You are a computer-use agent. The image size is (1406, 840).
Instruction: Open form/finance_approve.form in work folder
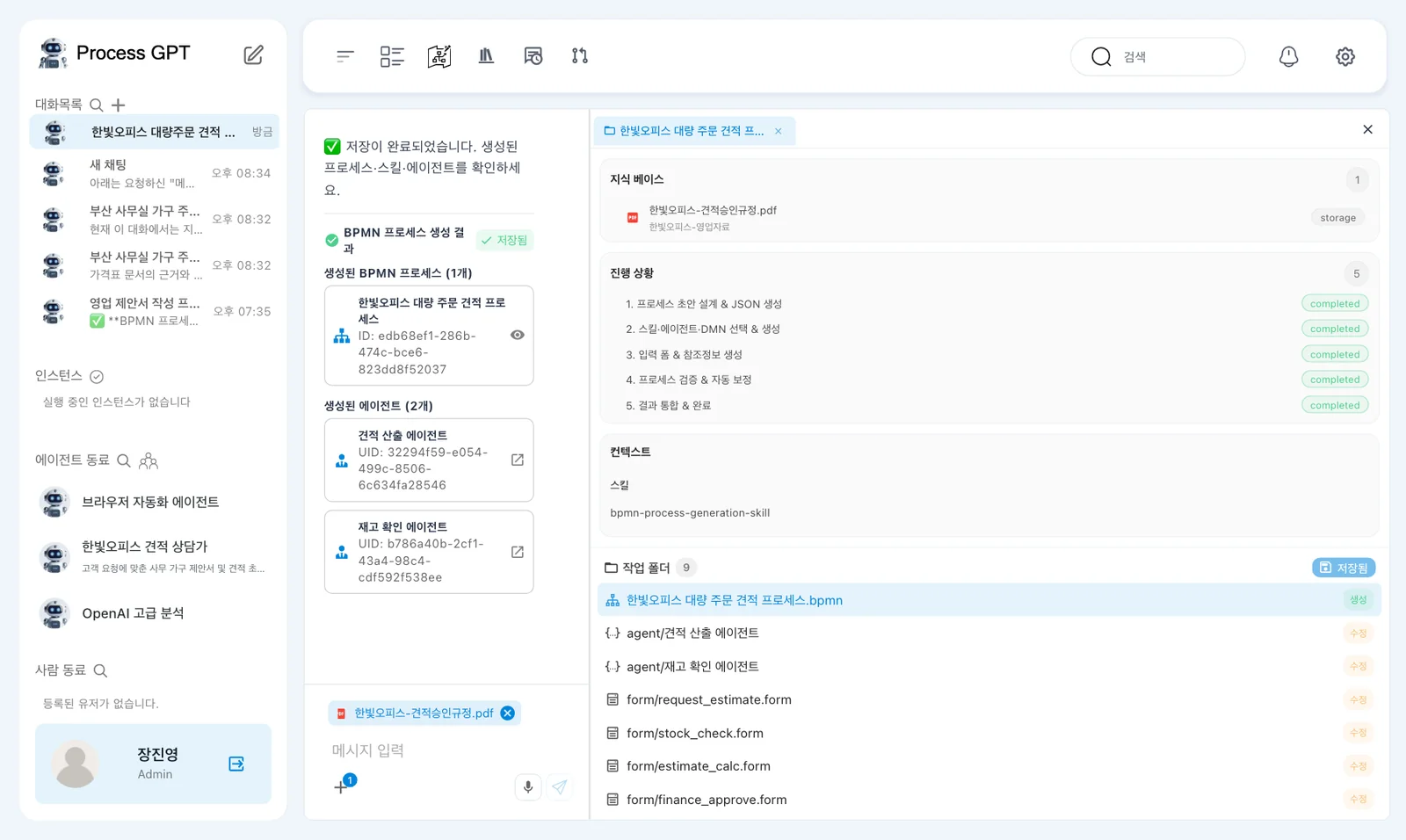(989, 800)
